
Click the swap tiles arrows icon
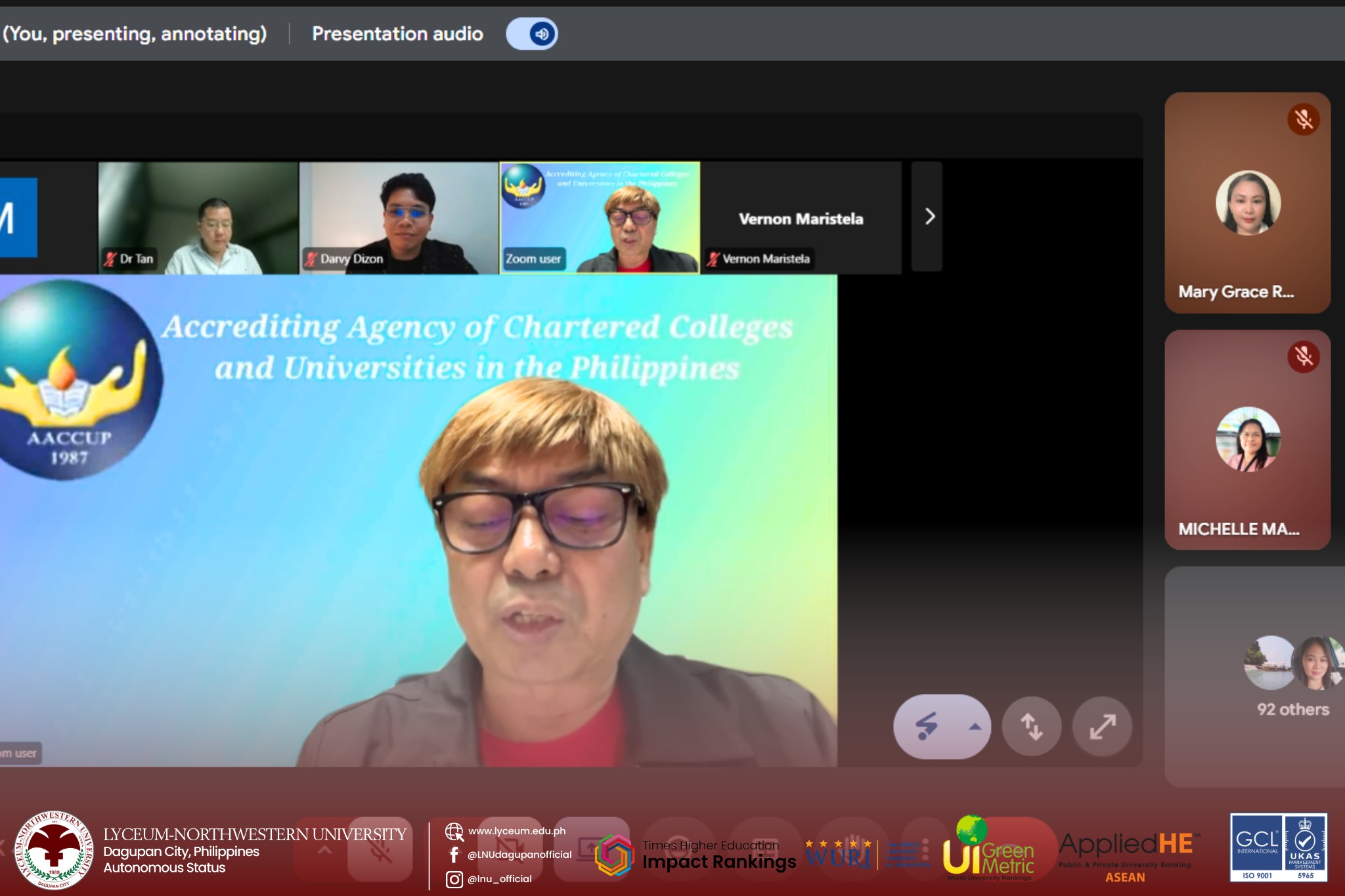[x=1031, y=727]
